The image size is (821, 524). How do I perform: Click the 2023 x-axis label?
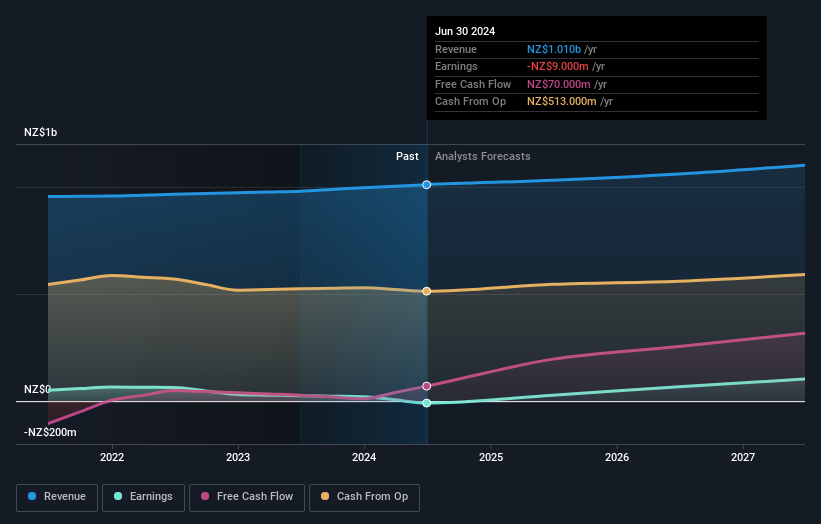pyautogui.click(x=238, y=458)
